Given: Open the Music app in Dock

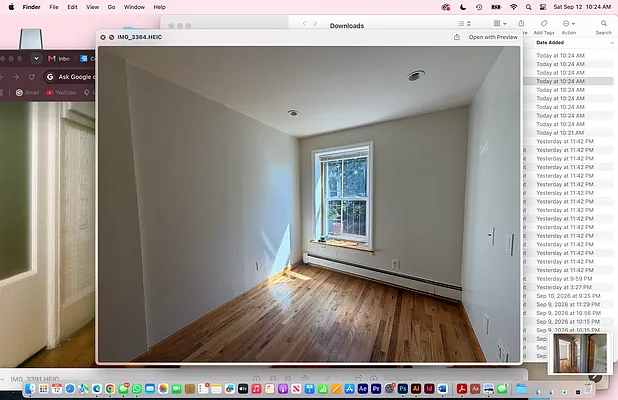Looking at the screenshot, I should coord(256,389).
